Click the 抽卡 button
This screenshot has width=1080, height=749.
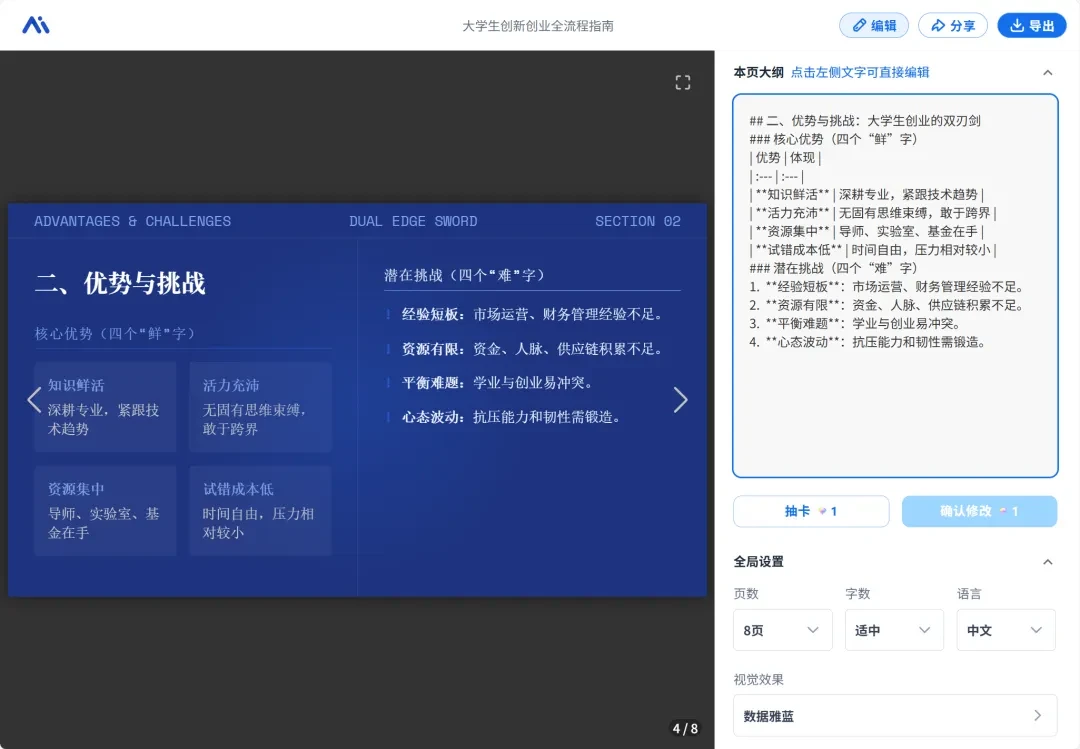[x=811, y=511]
